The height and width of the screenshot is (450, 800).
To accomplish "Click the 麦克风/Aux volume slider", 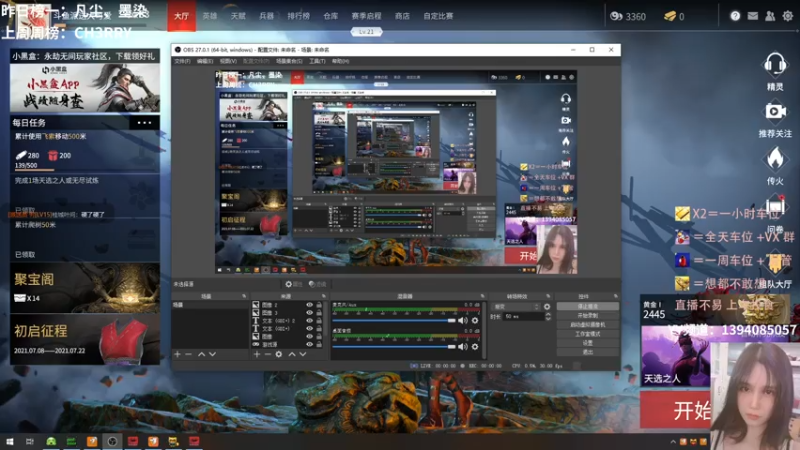I will (394, 320).
